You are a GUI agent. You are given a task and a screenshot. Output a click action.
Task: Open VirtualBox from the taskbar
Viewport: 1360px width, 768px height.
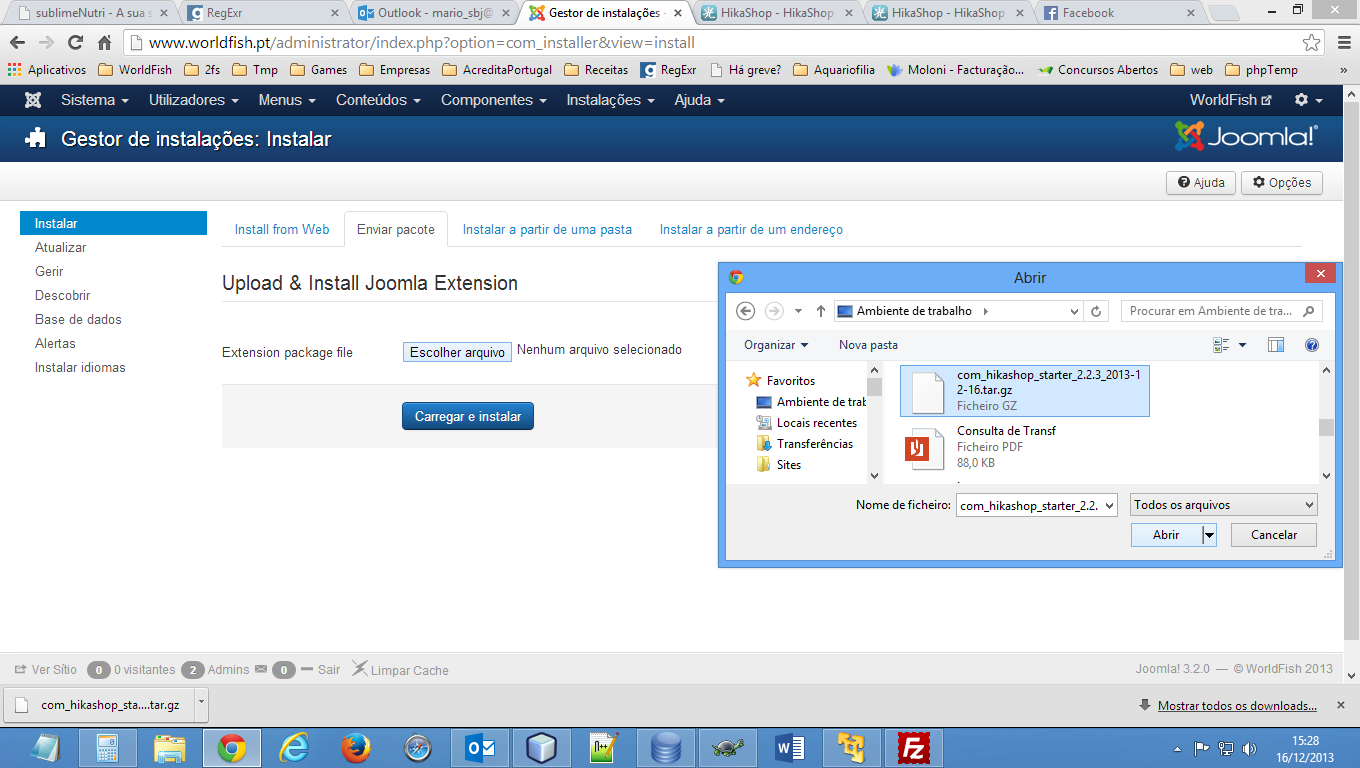[x=541, y=748]
